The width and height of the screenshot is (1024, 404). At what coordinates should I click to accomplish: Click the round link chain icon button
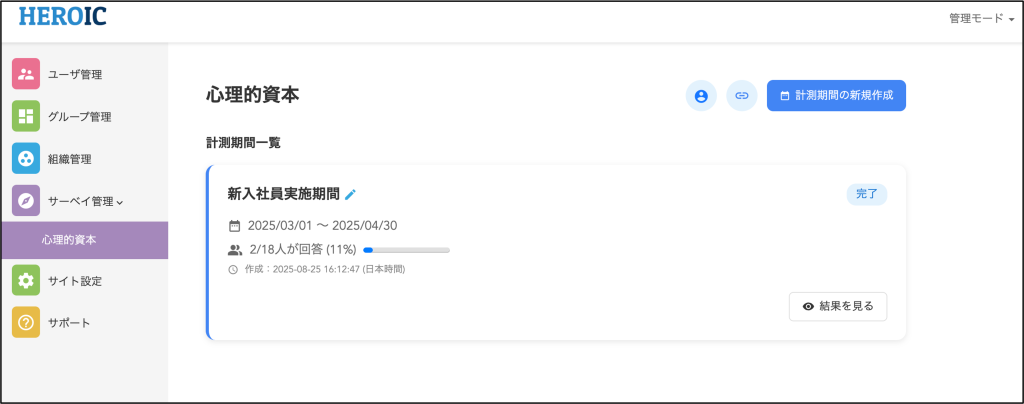click(741, 96)
